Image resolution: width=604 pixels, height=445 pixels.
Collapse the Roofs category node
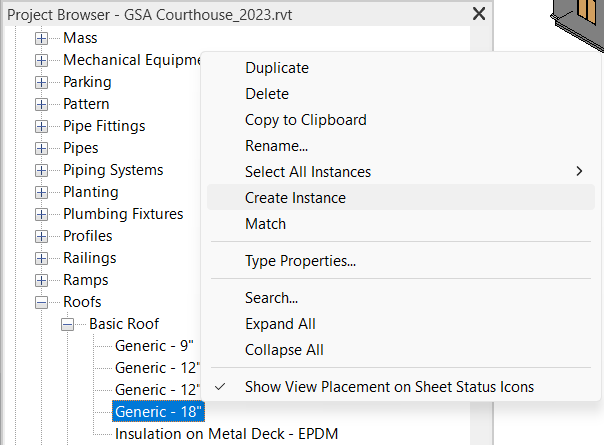42,302
